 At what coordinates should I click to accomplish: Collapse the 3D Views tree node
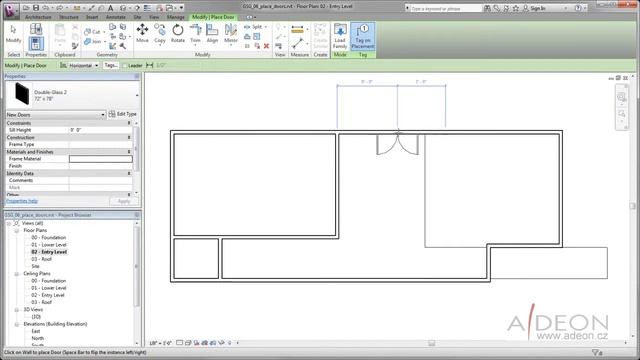17,310
